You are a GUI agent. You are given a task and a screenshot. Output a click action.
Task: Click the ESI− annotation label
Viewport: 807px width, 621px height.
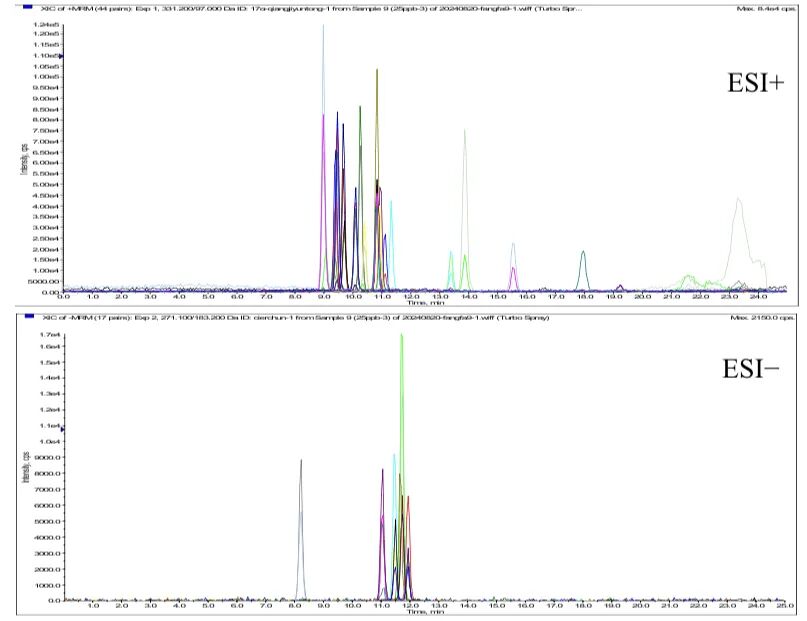pyautogui.click(x=751, y=369)
